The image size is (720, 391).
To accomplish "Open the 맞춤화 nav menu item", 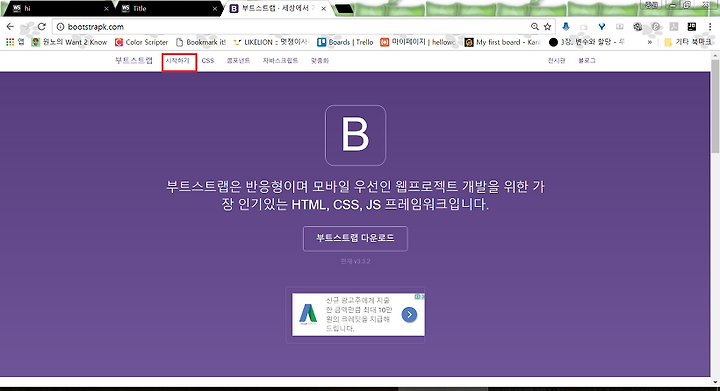I will coord(320,61).
